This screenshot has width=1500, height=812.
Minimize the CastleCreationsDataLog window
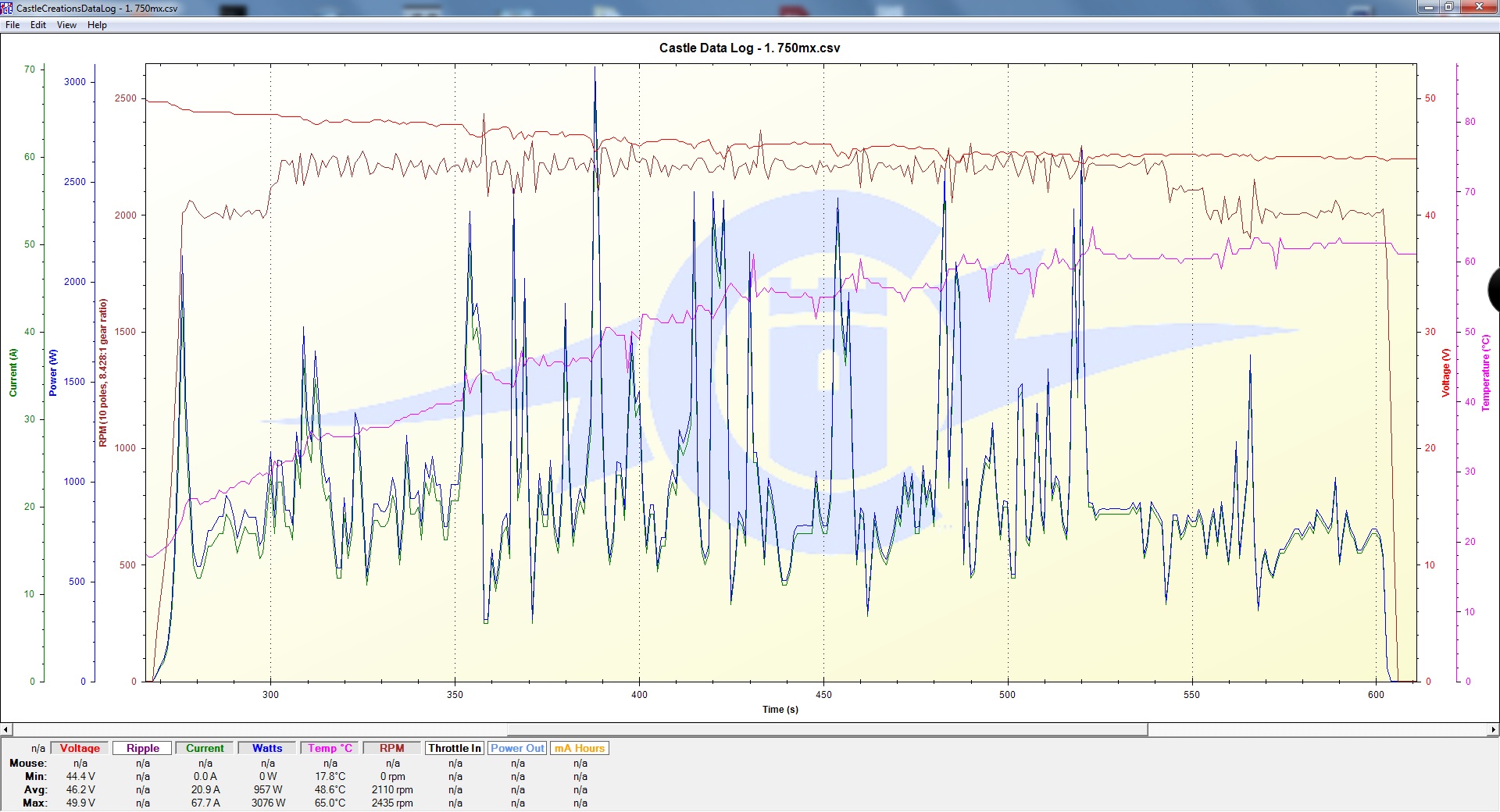(1428, 7)
